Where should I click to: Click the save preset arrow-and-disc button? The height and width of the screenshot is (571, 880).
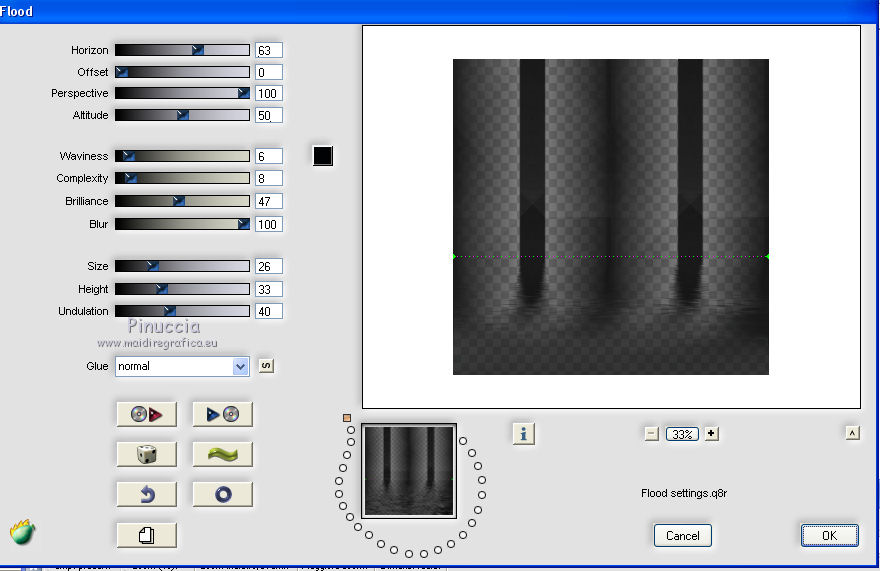pos(223,414)
